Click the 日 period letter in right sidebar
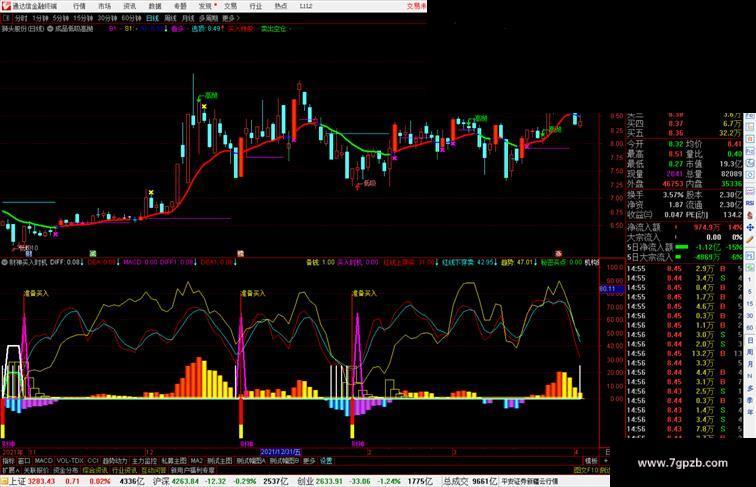Image resolution: width=756 pixels, height=487 pixels. [750, 341]
